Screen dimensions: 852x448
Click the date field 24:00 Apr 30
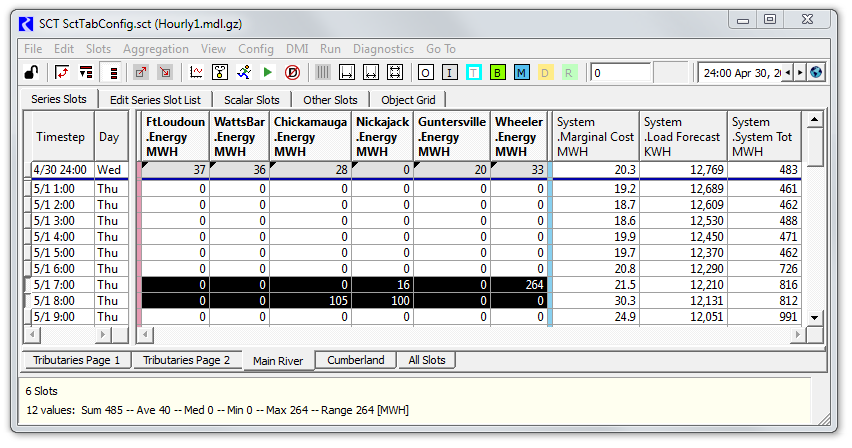coord(740,73)
